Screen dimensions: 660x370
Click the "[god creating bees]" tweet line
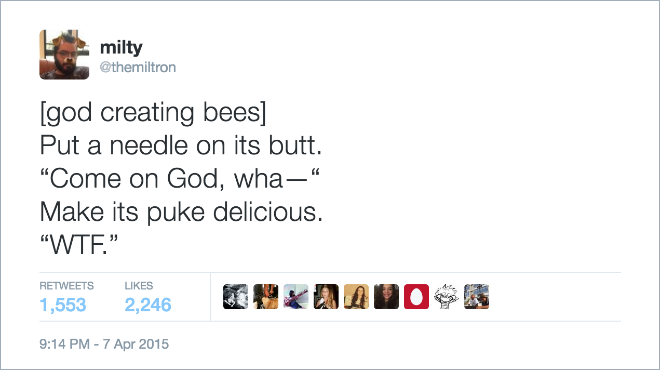(x=153, y=113)
